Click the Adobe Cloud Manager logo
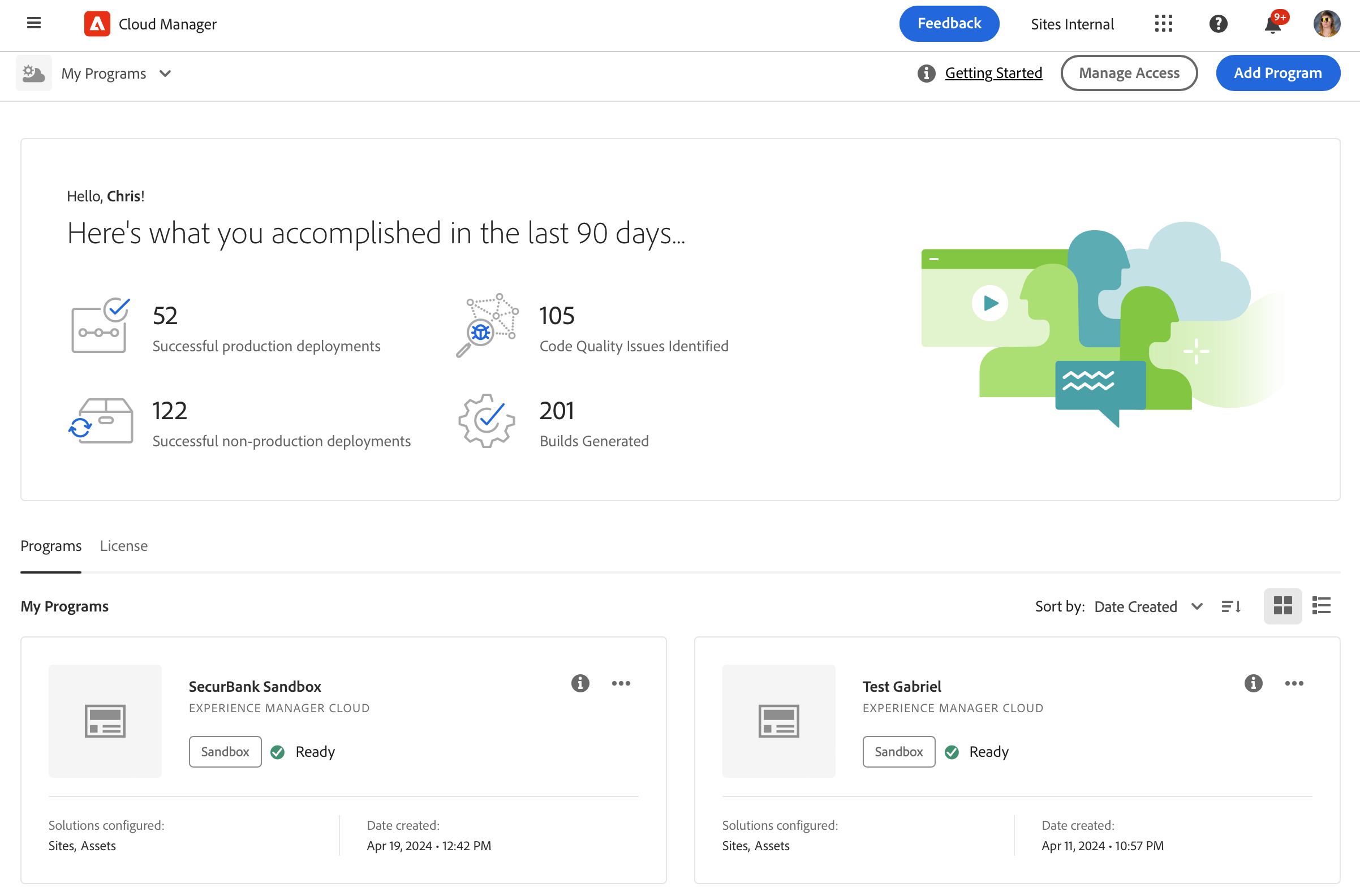The width and height of the screenshot is (1360, 896). click(x=97, y=24)
